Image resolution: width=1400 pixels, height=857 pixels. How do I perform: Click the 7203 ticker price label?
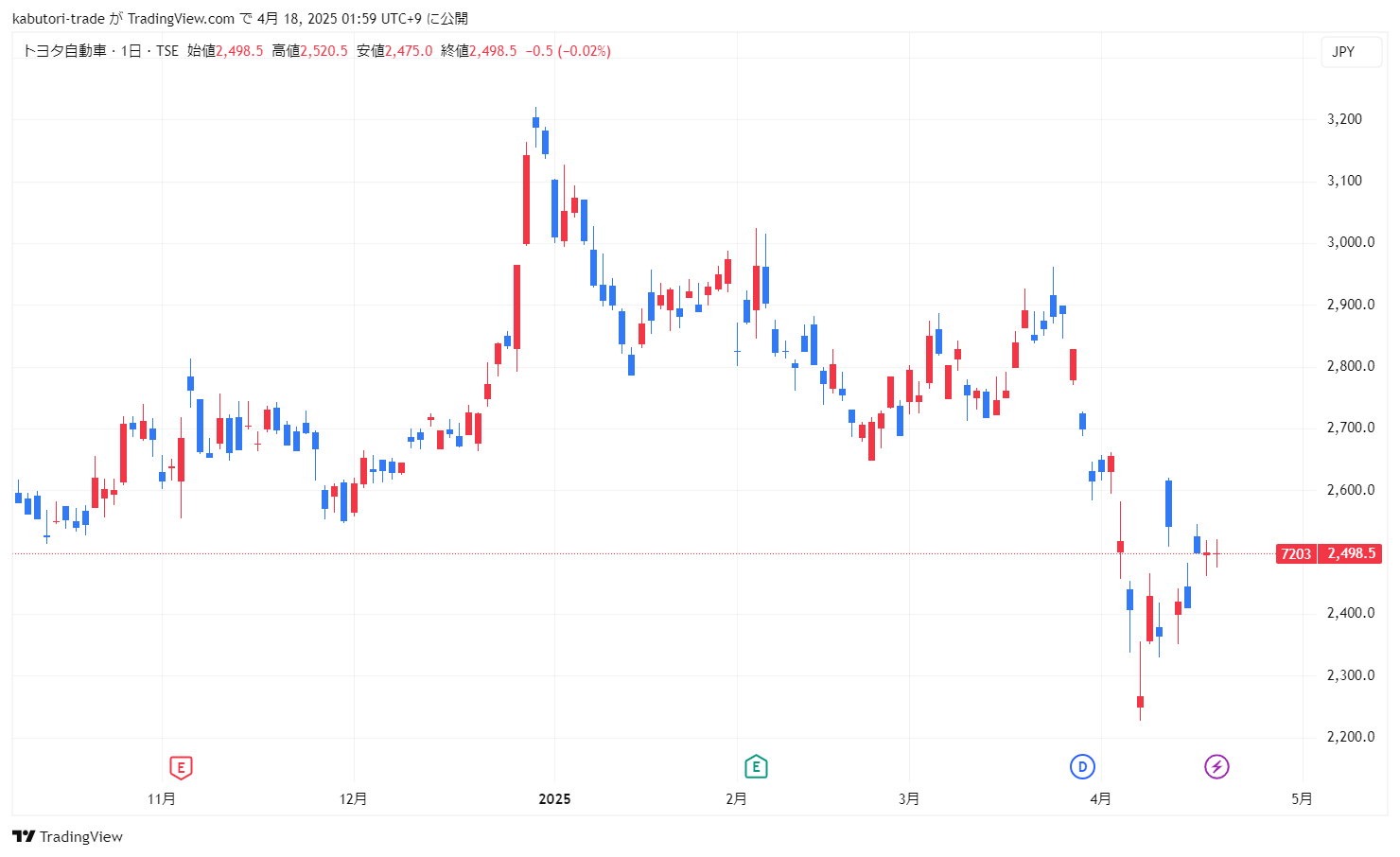1296,553
